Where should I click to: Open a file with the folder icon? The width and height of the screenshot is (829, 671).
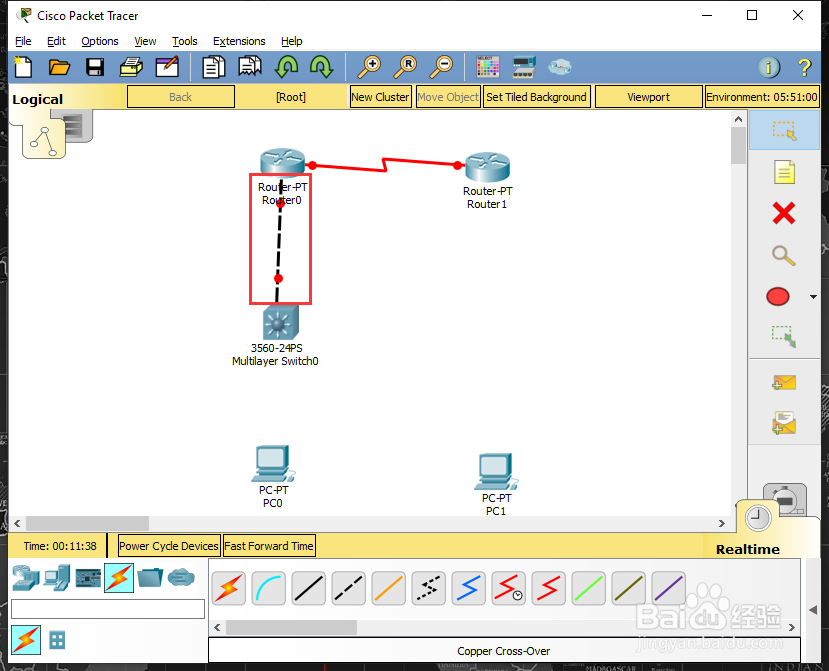coord(59,67)
